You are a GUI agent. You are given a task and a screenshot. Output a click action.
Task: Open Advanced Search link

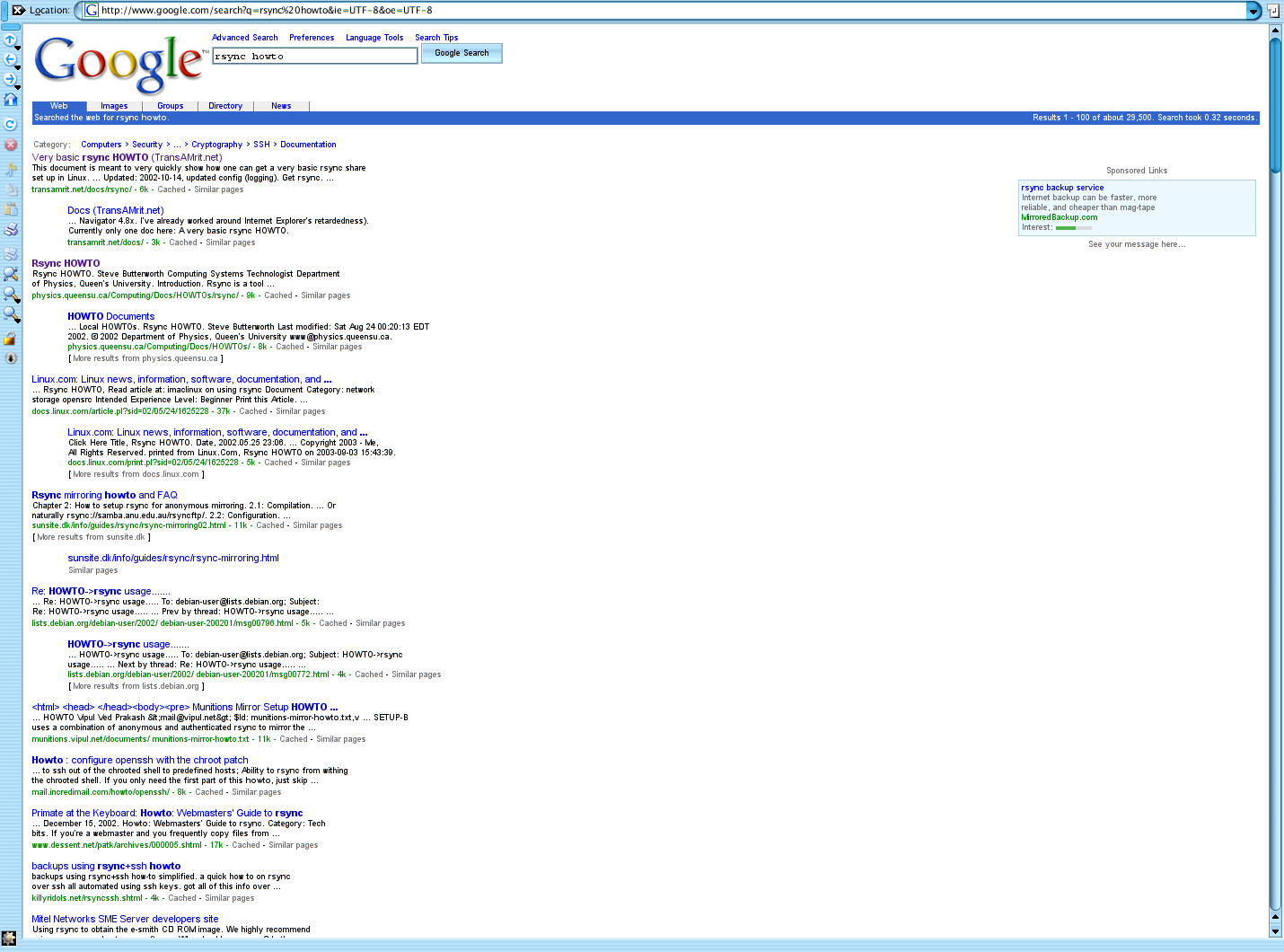pos(245,38)
